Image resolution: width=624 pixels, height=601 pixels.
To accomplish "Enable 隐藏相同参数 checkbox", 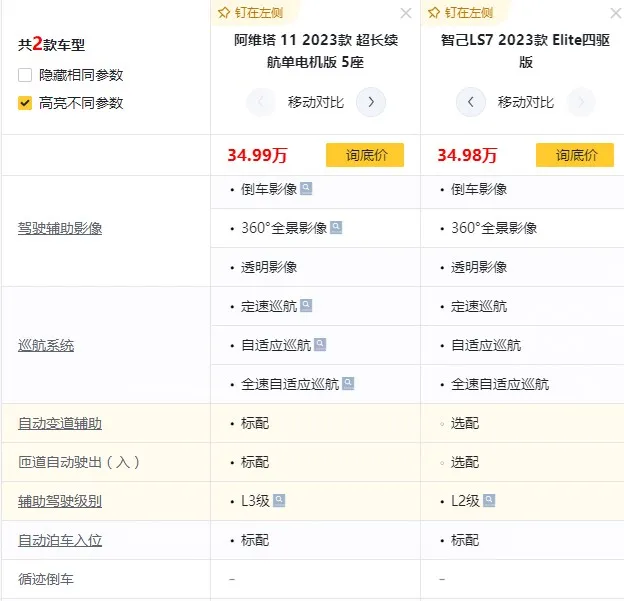I will click(x=25, y=75).
